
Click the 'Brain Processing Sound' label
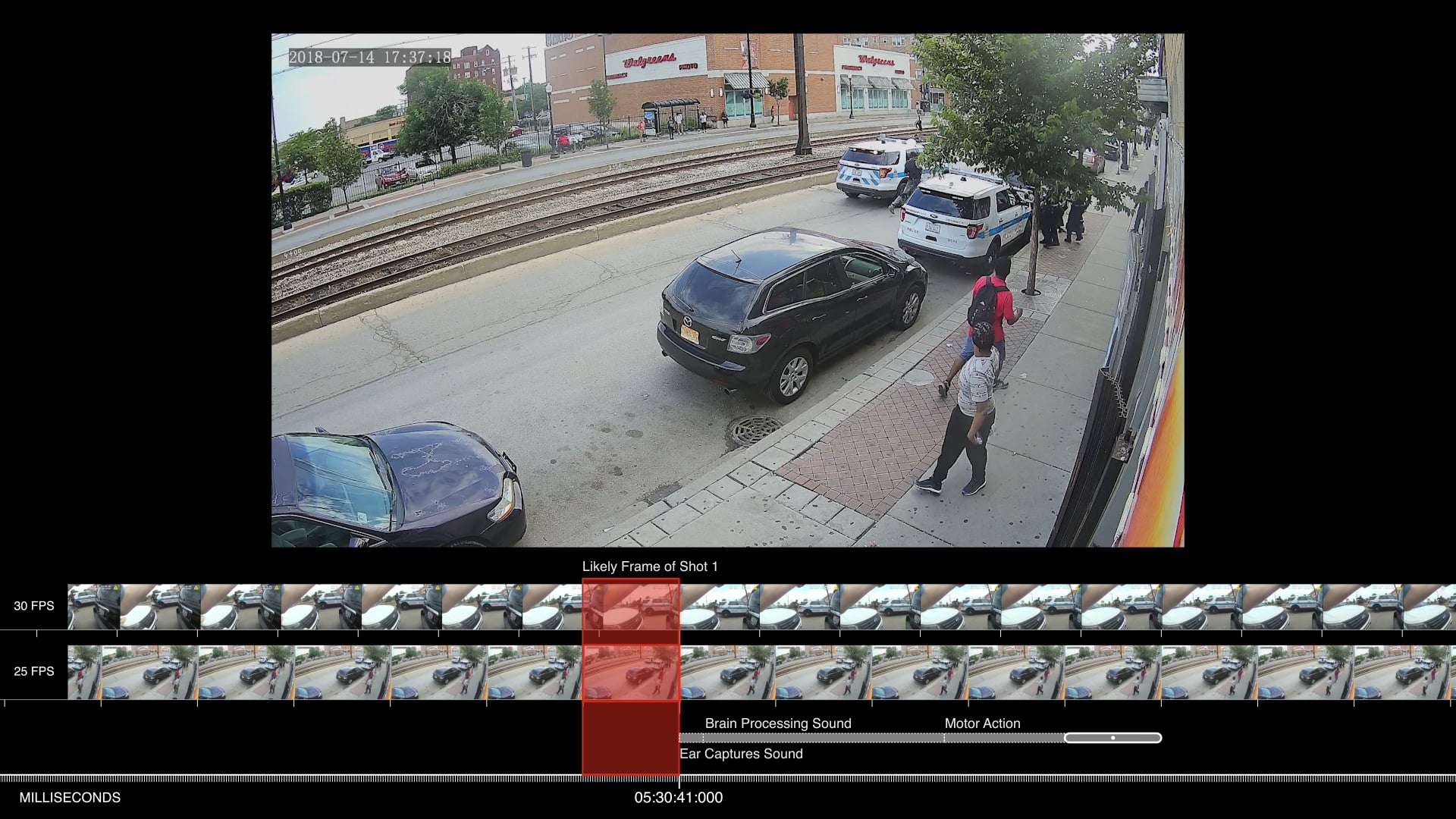coord(778,723)
